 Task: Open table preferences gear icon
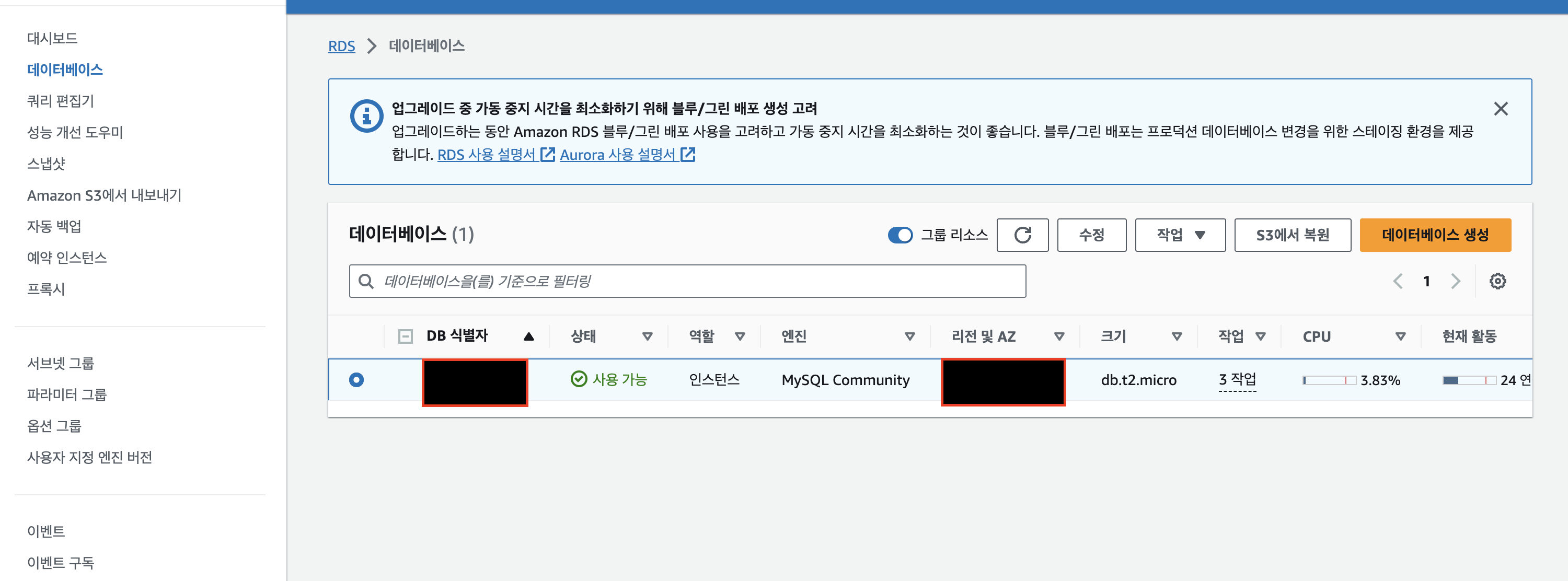1497,281
